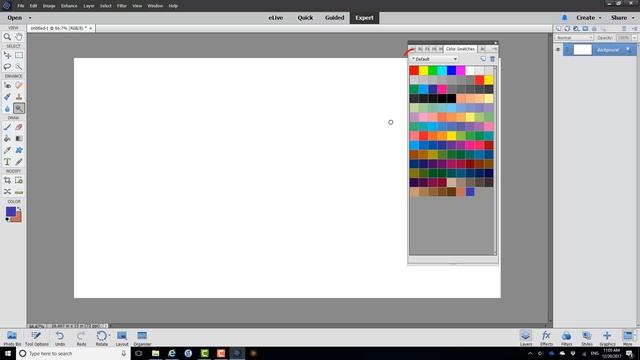Open the layer blend mode Normal dropdown
This screenshot has width=640, height=360.
[574, 38]
